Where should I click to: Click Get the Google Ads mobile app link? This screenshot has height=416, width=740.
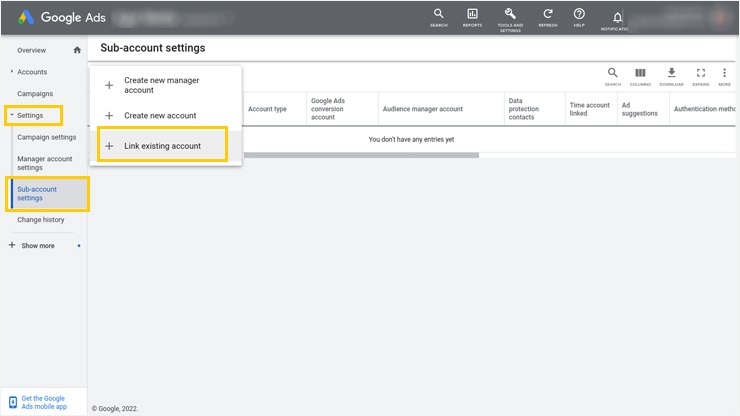[44, 402]
